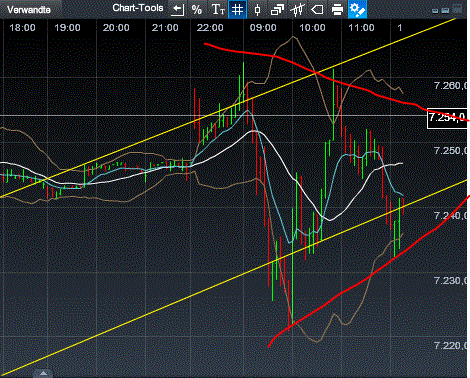Toggle the chart grid lines
Viewport: 470px width, 378px height.
tap(237, 9)
